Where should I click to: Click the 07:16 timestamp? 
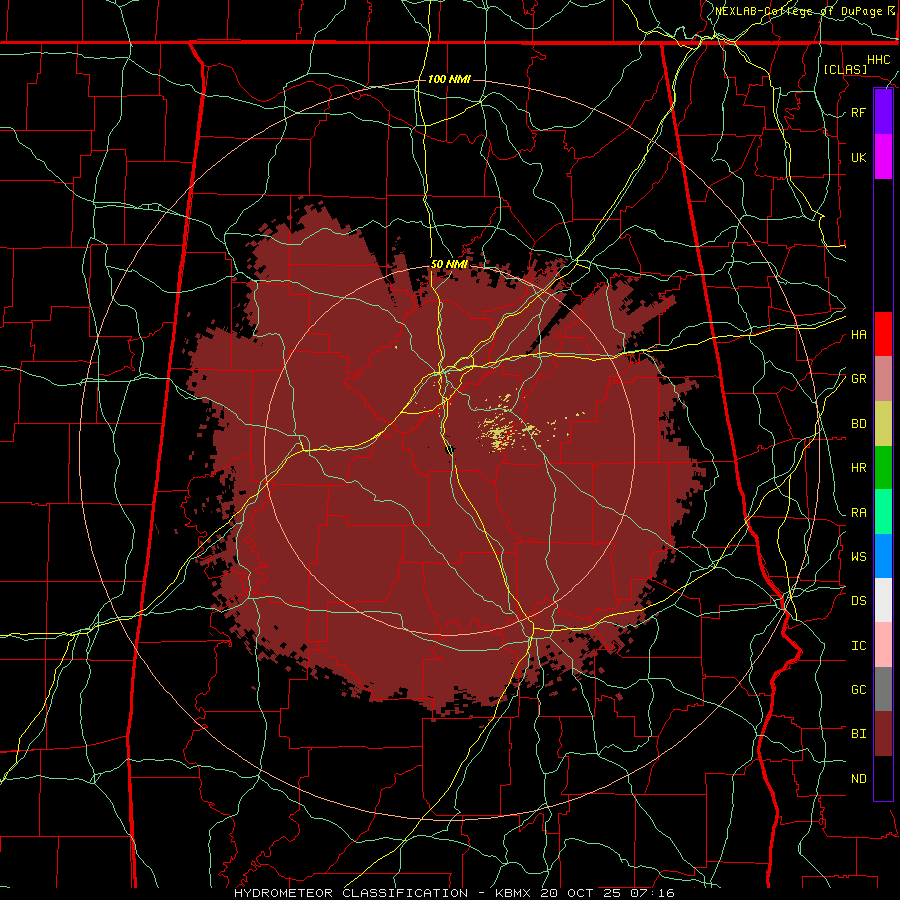pos(651,893)
